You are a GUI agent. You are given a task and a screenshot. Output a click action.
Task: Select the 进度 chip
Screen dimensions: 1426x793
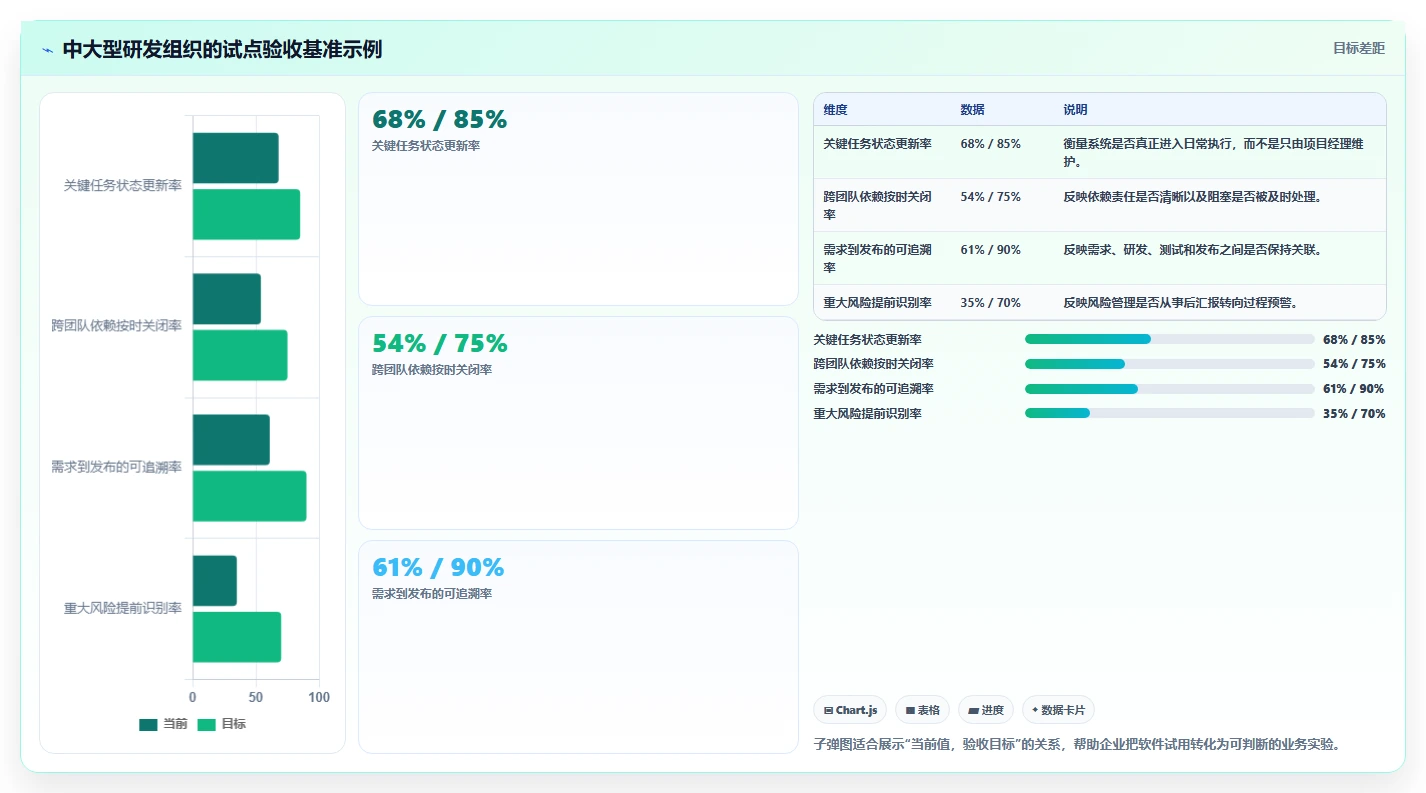click(986, 710)
